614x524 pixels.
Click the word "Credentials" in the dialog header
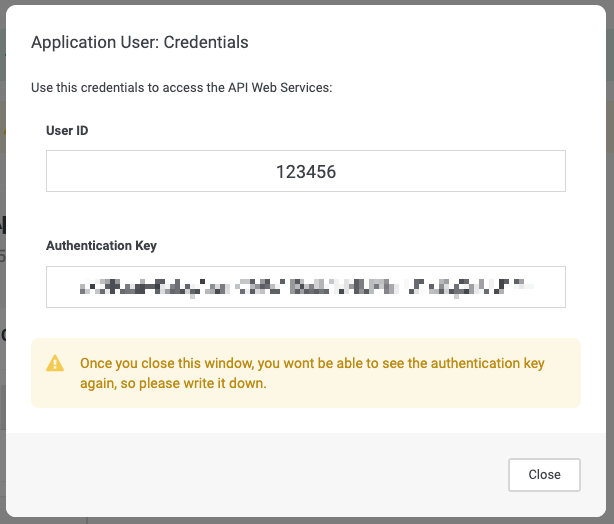pos(207,43)
